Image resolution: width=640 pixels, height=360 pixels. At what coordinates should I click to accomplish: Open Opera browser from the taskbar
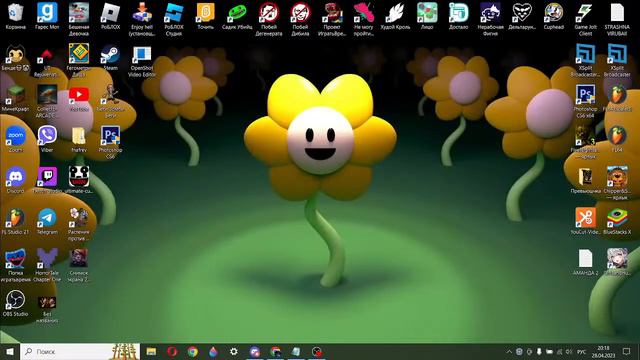172,351
